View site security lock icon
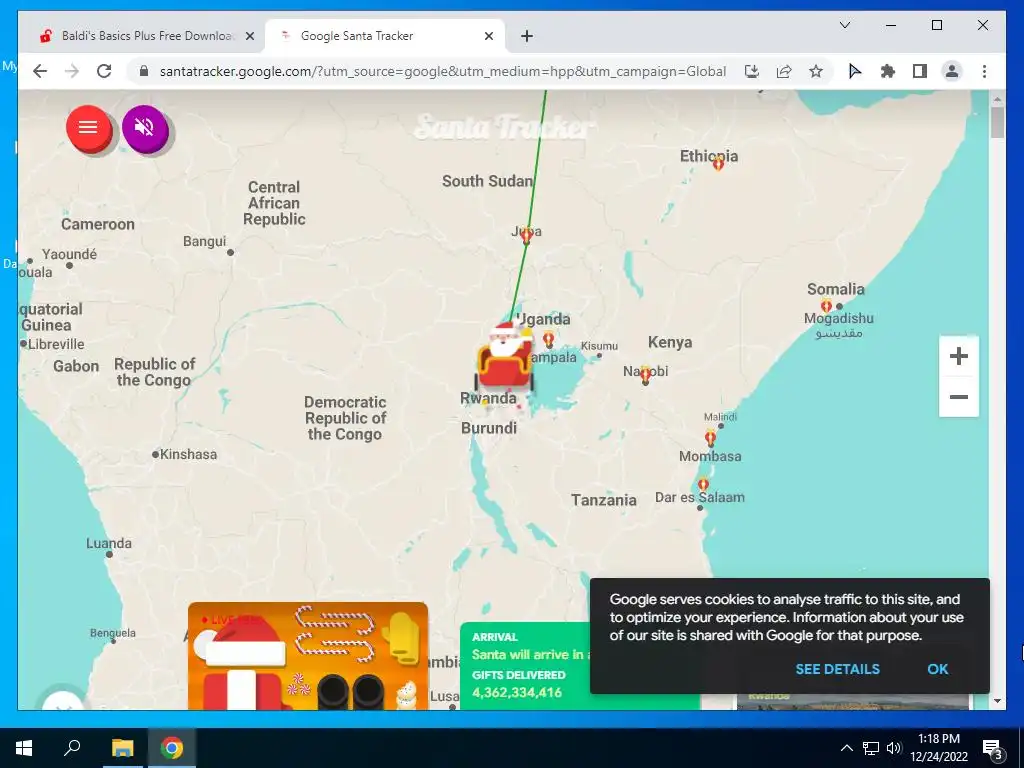 (x=144, y=71)
